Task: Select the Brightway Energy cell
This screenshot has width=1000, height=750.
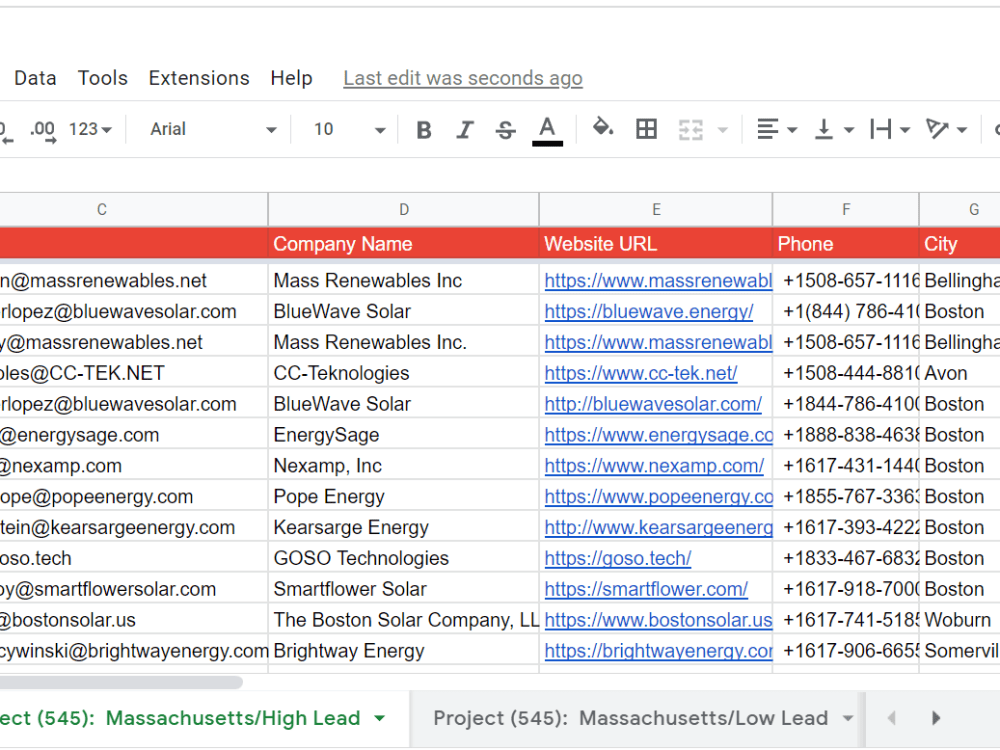Action: [404, 651]
